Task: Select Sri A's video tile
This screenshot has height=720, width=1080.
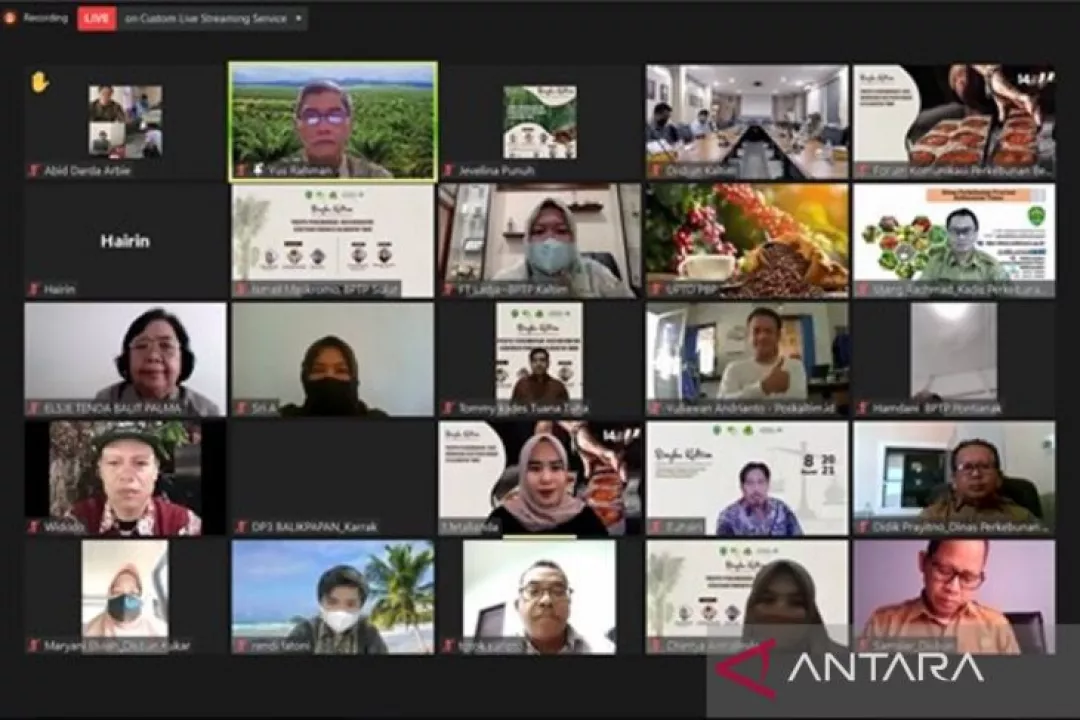Action: pos(333,360)
